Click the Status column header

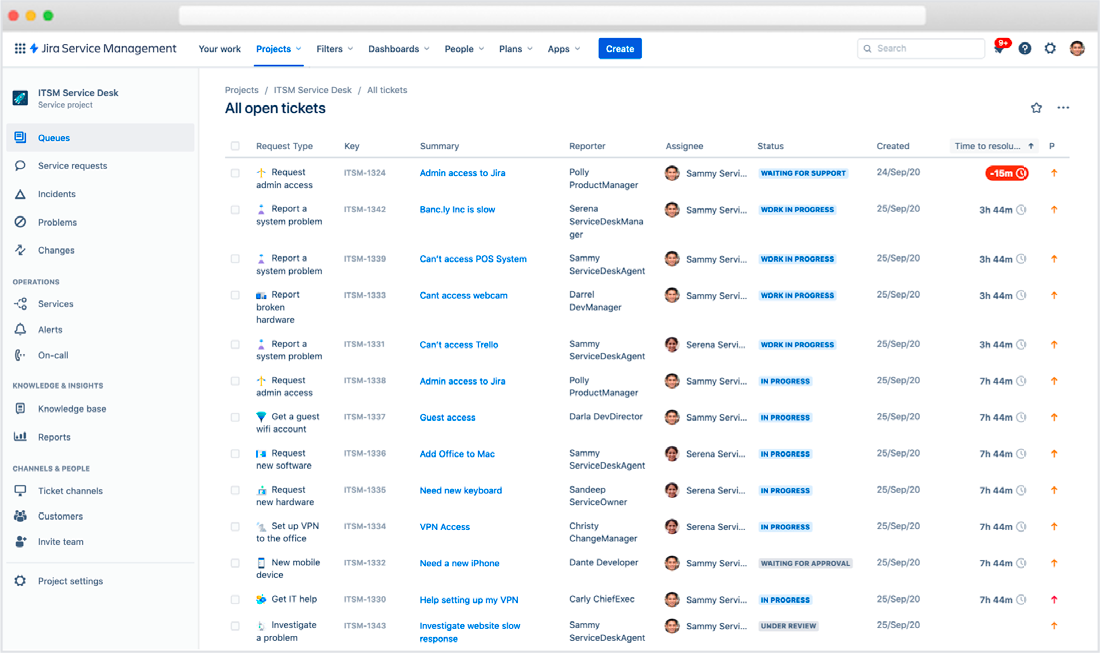(x=770, y=146)
